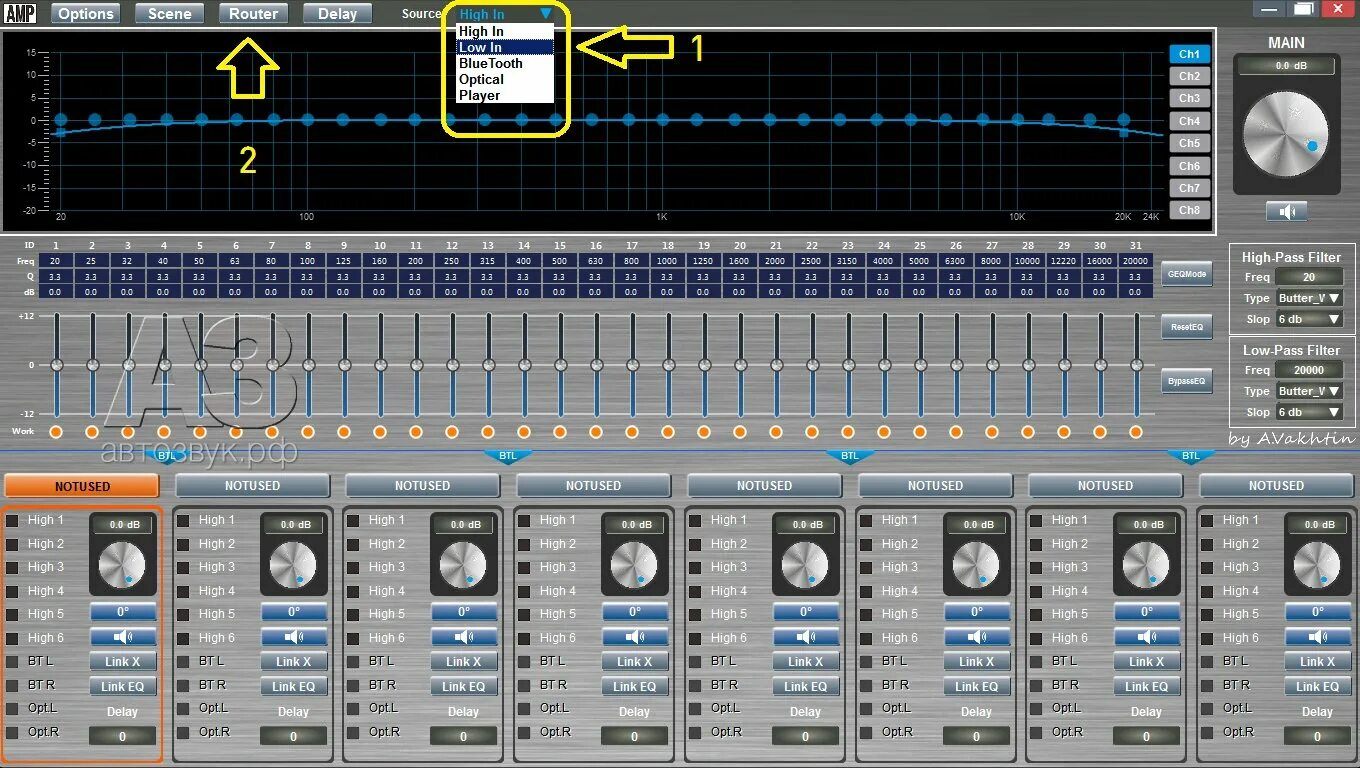The image size is (1360, 768).
Task: Toggle orange Work dot under 250 Hz band
Action: pyautogui.click(x=452, y=432)
